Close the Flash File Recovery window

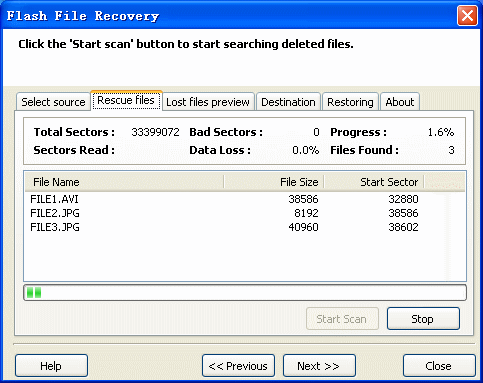point(467,15)
